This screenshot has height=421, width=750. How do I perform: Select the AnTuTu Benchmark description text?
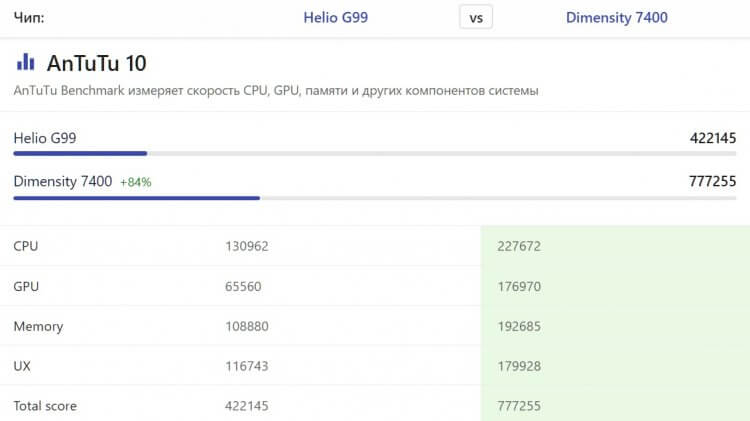point(276,90)
